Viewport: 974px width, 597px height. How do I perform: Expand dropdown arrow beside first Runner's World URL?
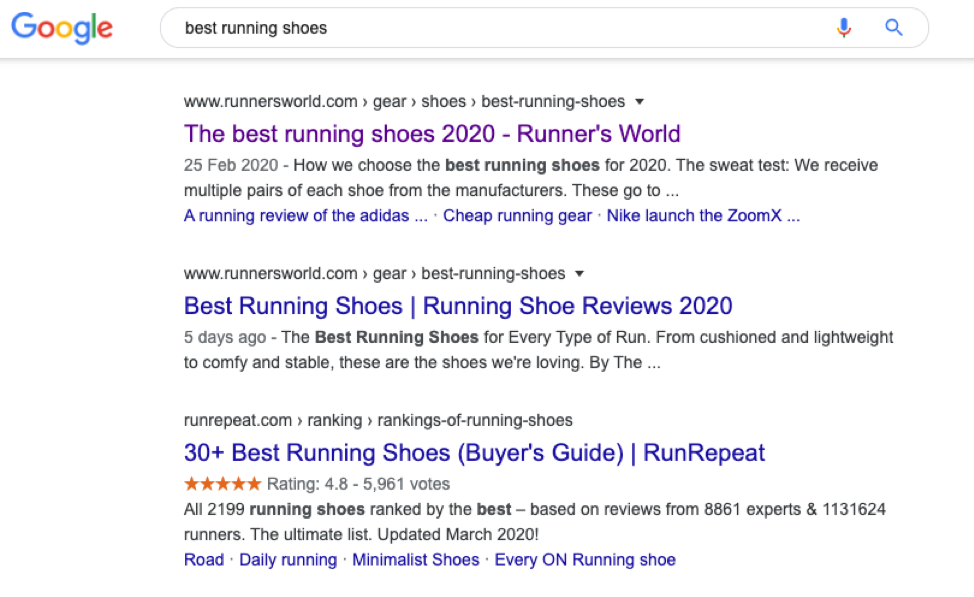coord(640,102)
